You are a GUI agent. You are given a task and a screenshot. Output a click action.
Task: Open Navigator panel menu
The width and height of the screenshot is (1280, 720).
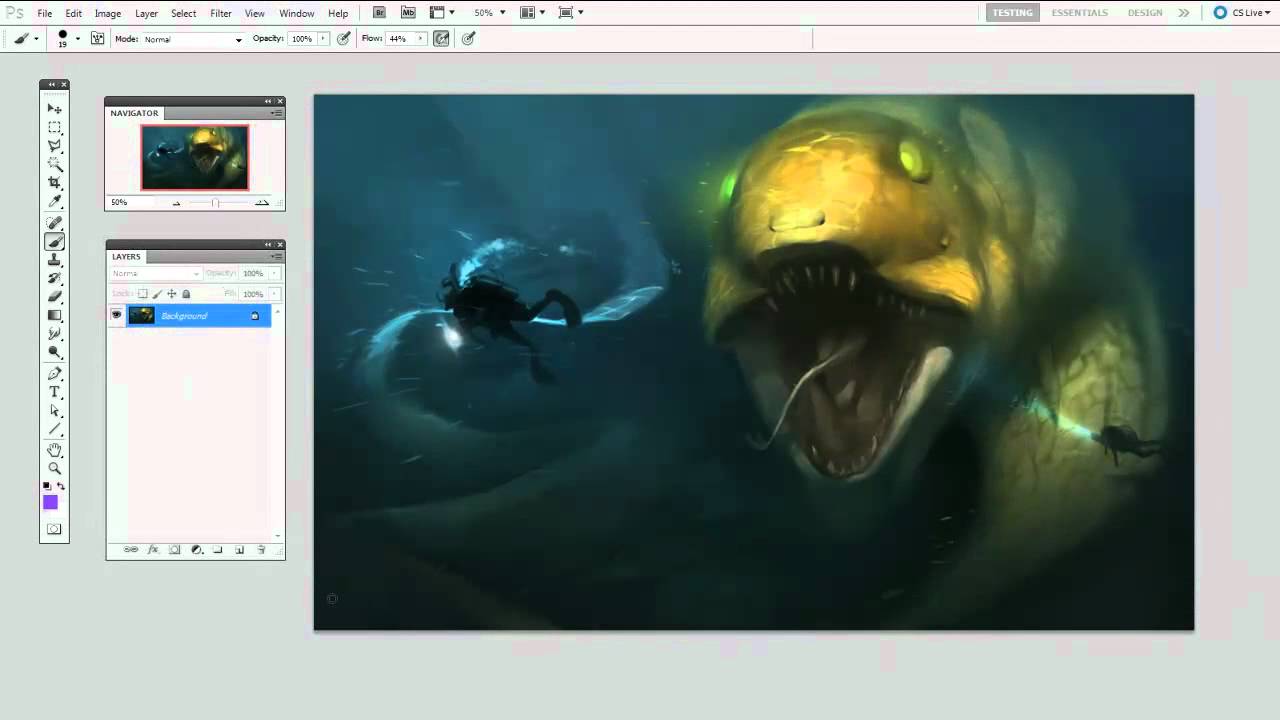(x=277, y=113)
